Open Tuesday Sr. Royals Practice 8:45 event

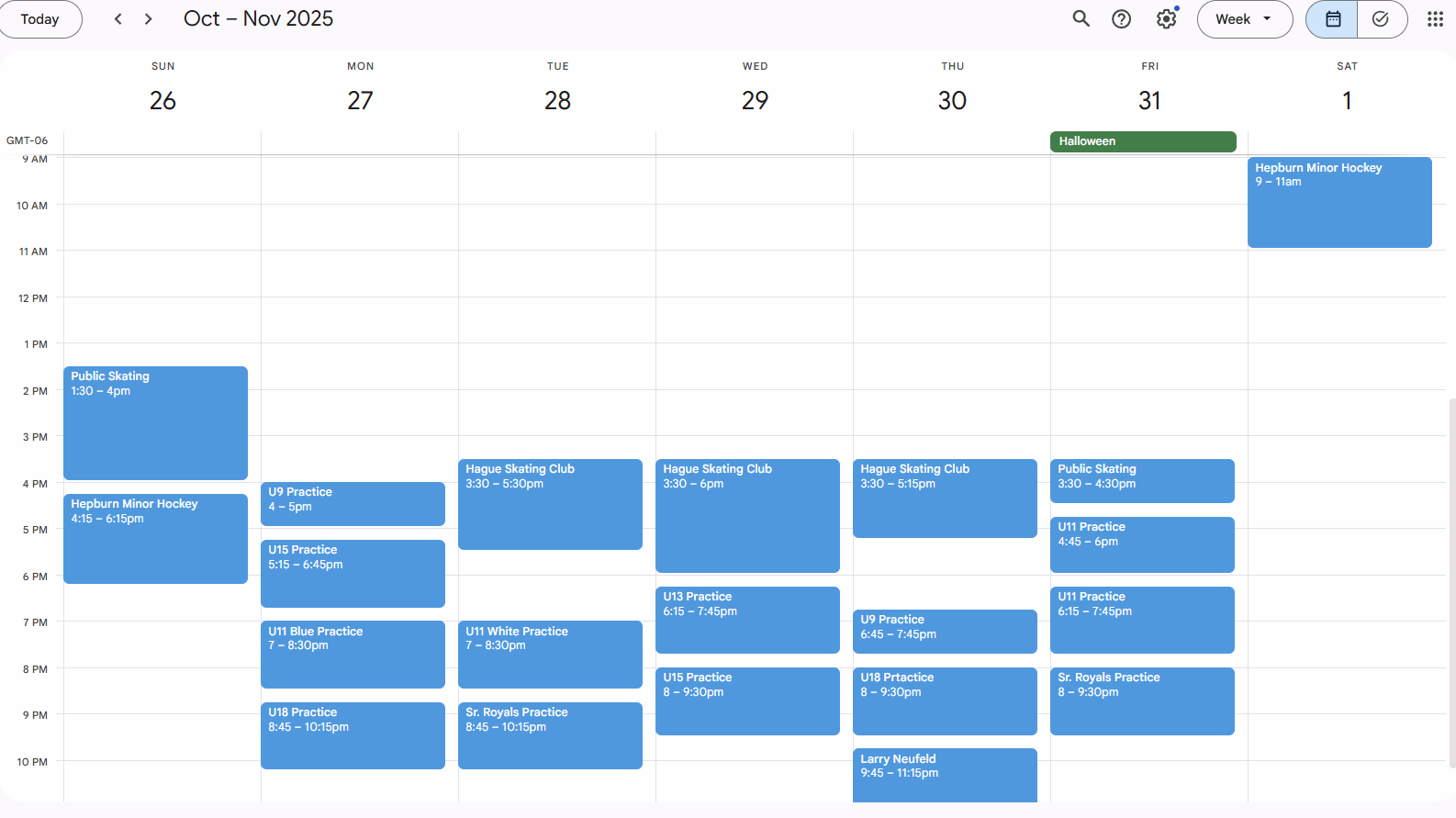[x=550, y=735]
